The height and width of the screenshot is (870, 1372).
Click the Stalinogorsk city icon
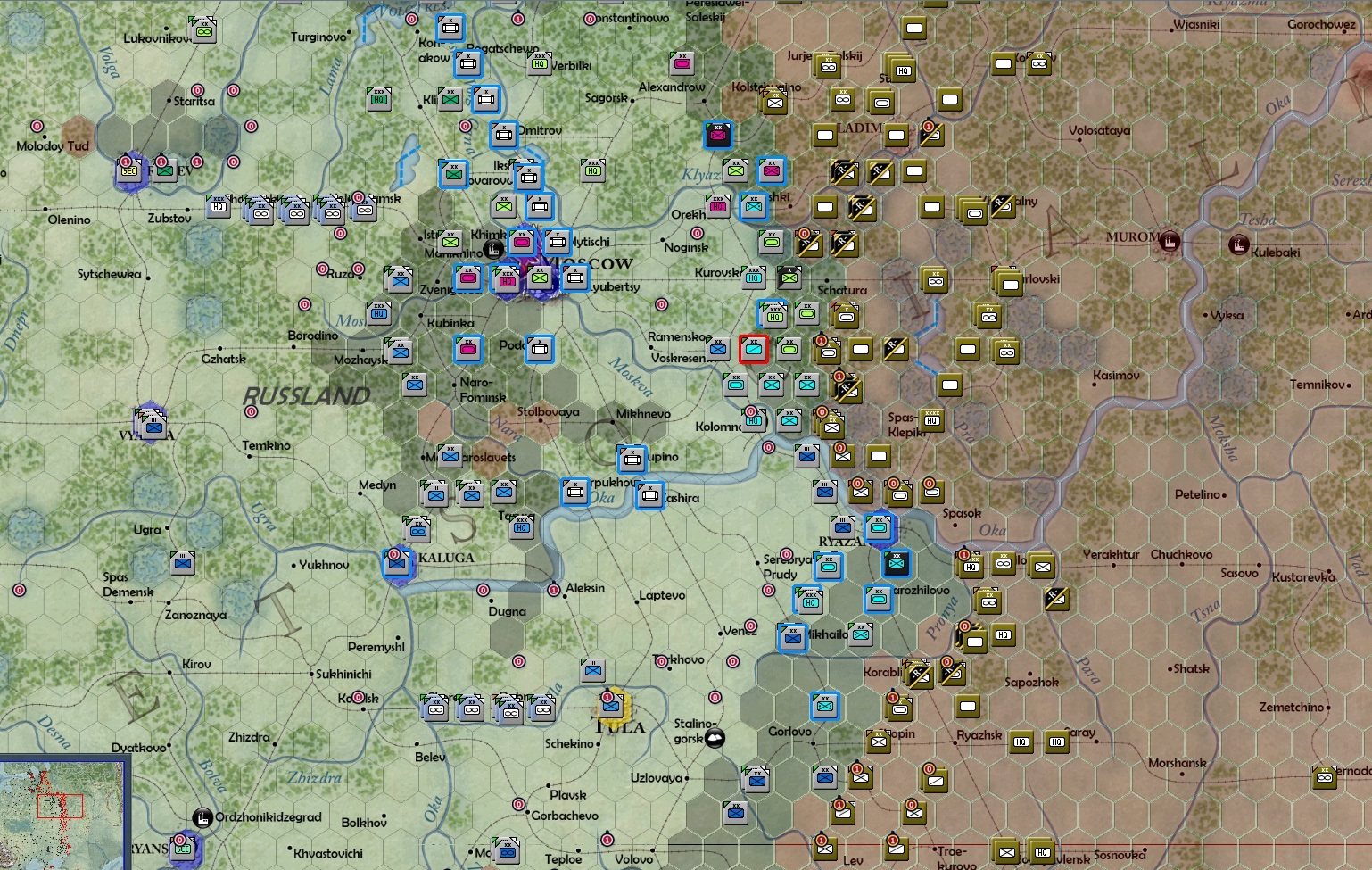[x=715, y=738]
